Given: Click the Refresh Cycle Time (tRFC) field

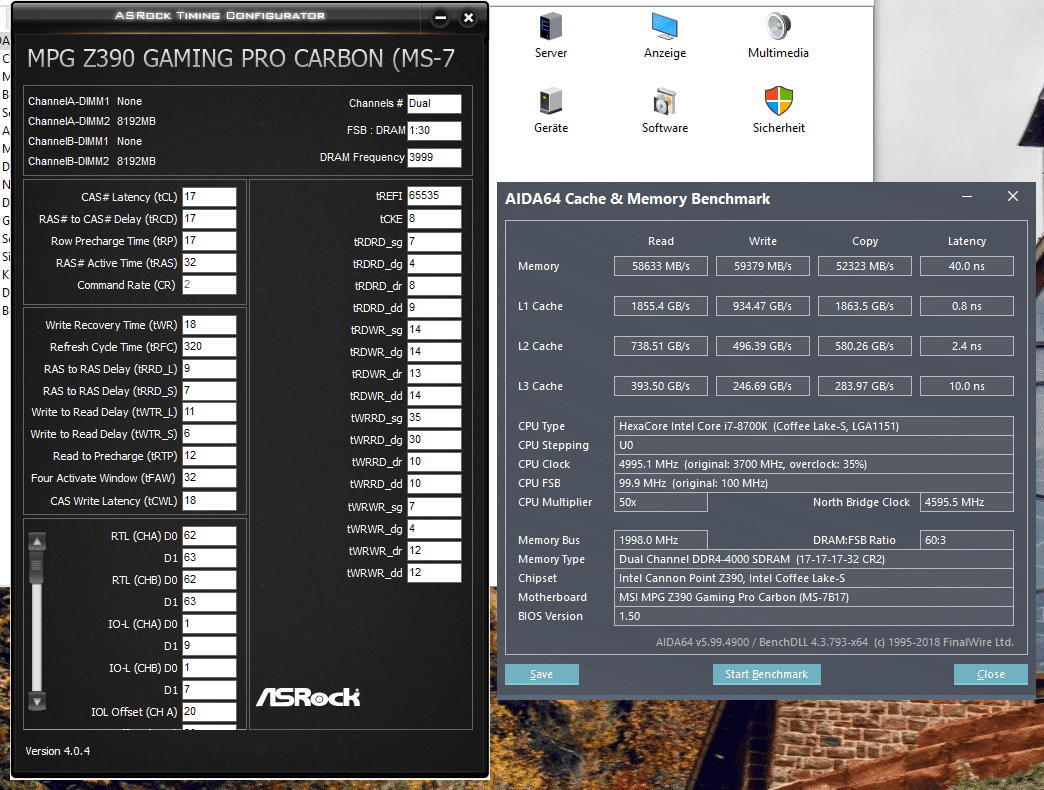Looking at the screenshot, I should [209, 347].
